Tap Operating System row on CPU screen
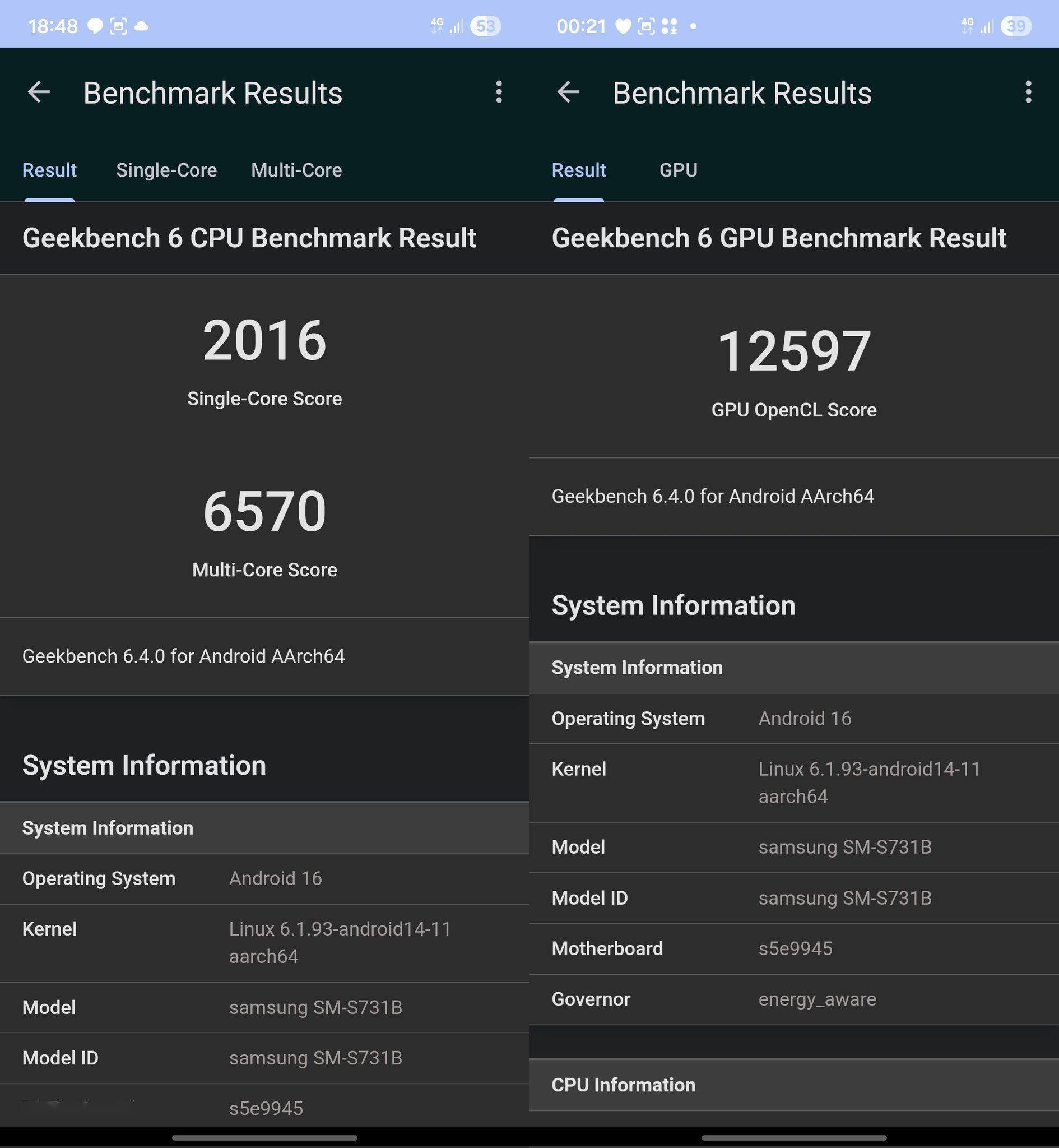 [x=264, y=878]
